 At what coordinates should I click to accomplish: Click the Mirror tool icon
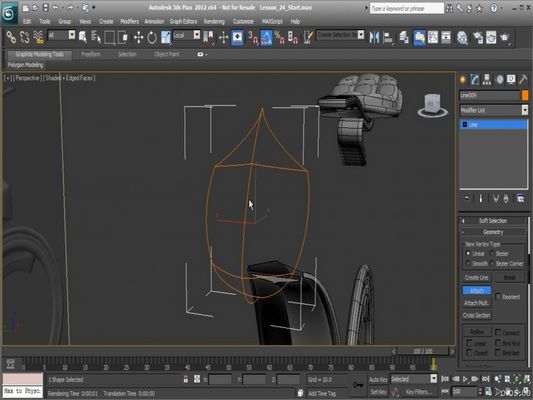pos(374,37)
